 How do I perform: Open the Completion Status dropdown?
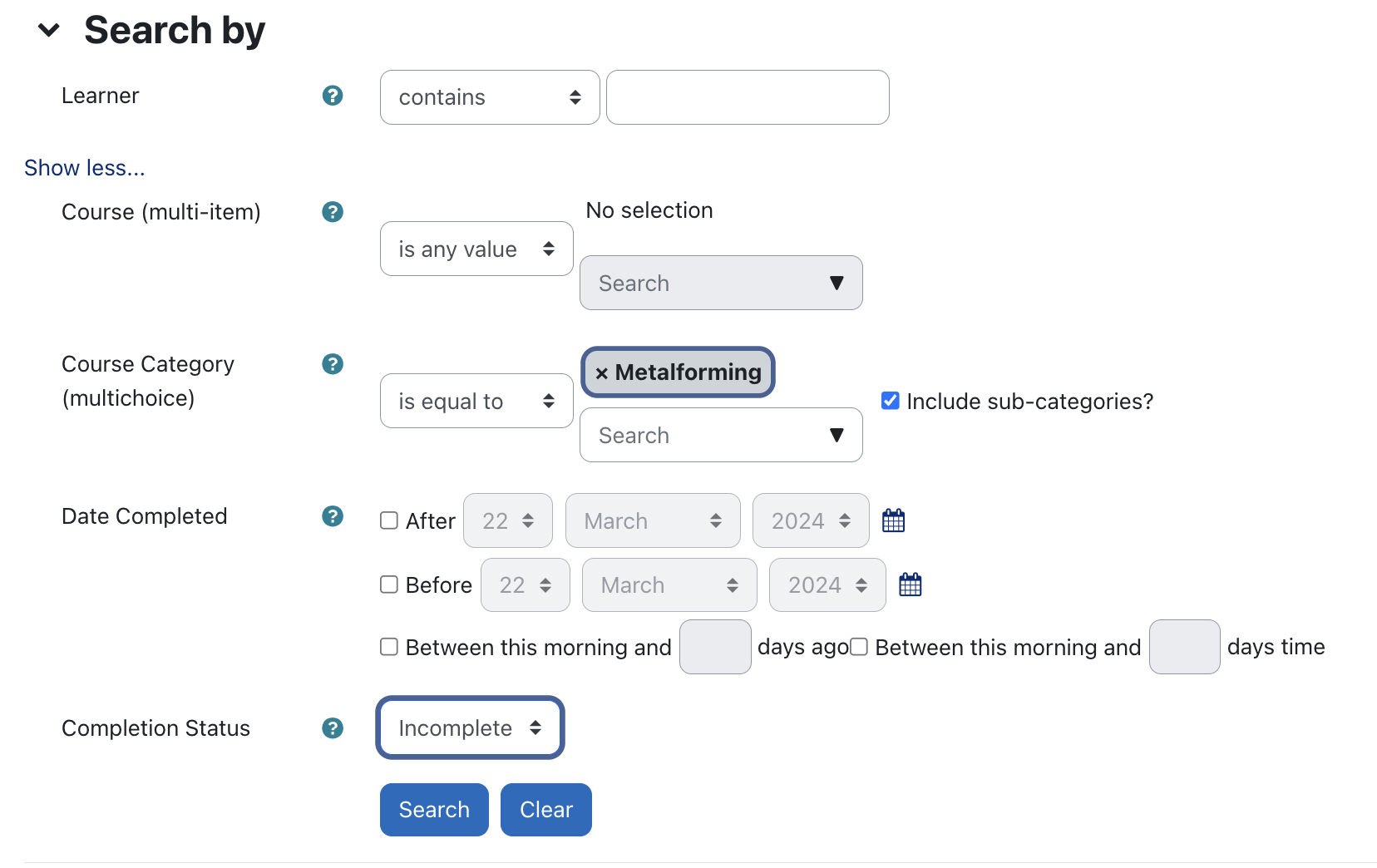pos(470,727)
